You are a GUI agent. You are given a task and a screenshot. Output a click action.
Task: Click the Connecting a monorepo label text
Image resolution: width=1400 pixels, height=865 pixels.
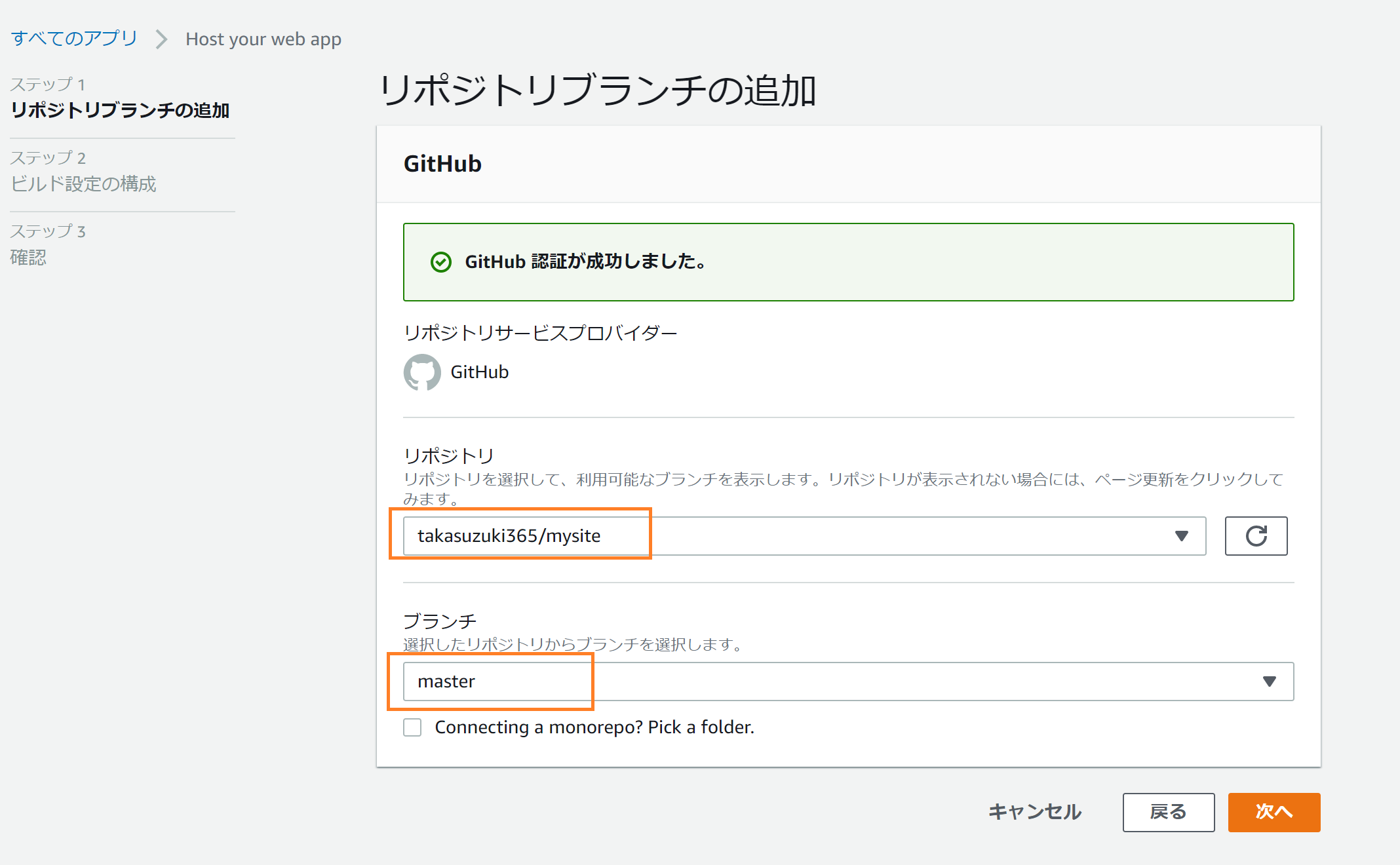[x=594, y=727]
